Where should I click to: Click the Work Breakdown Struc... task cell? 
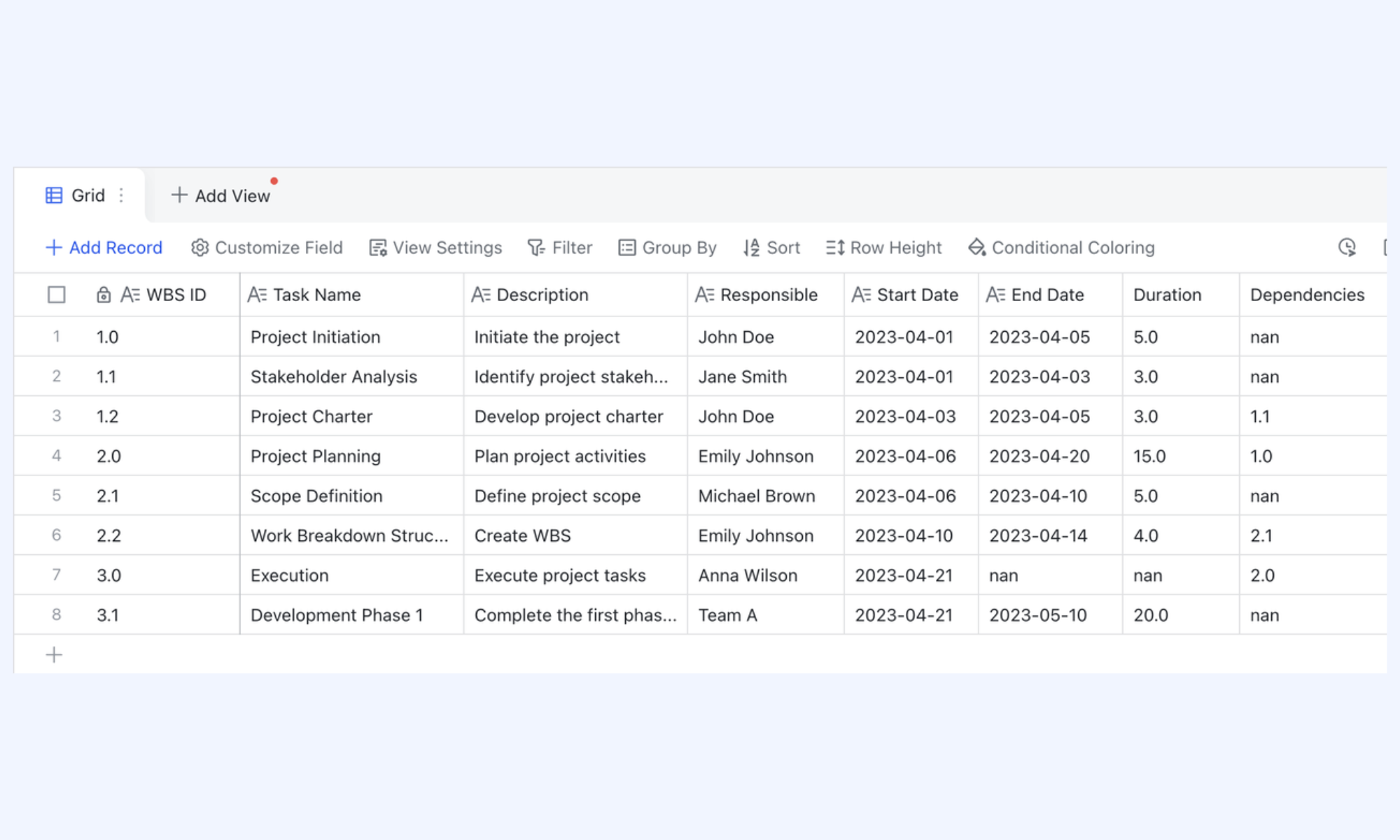click(x=351, y=535)
